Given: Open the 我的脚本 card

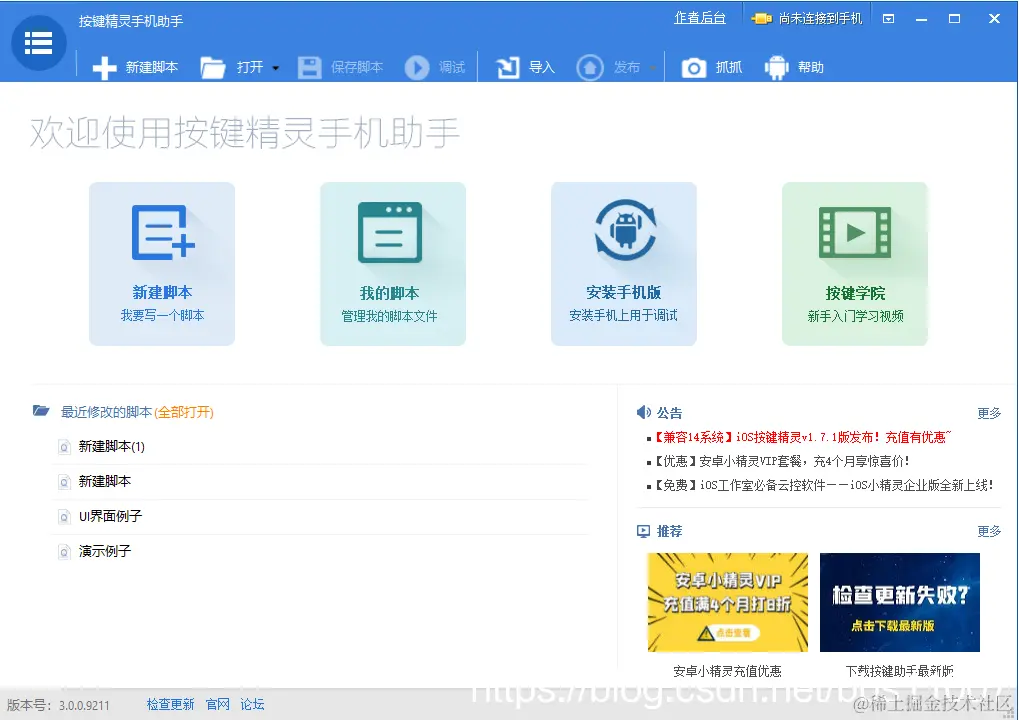Looking at the screenshot, I should (x=393, y=263).
